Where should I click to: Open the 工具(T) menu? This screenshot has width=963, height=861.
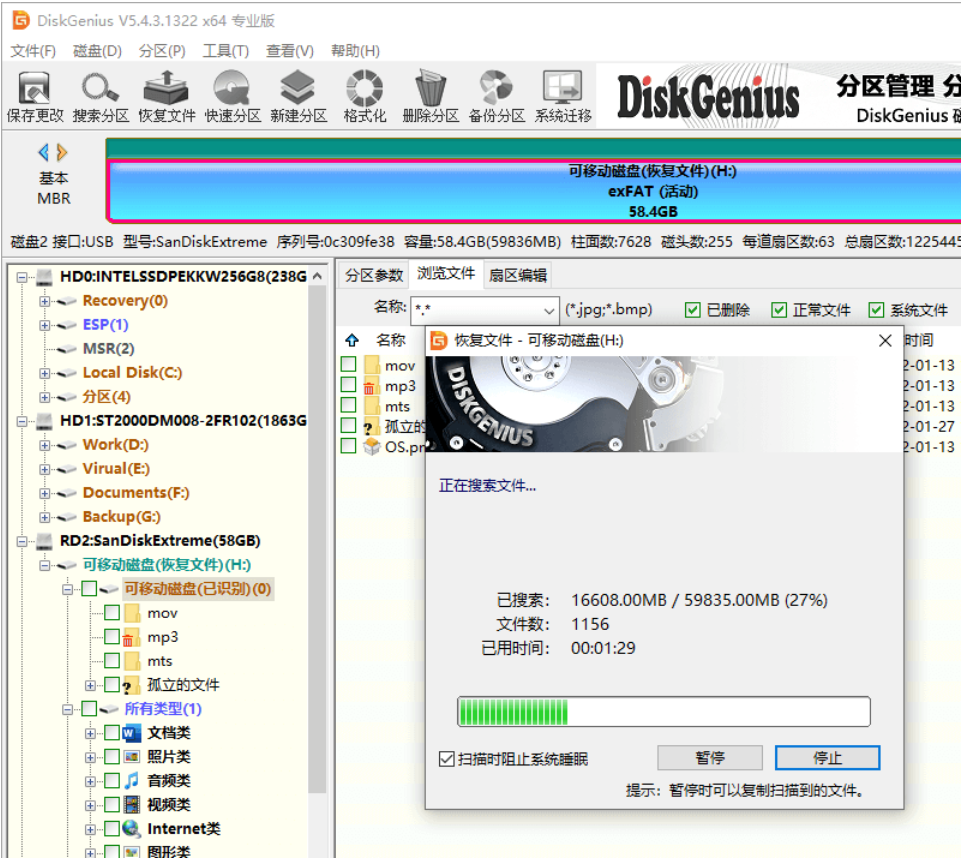pyautogui.click(x=225, y=51)
